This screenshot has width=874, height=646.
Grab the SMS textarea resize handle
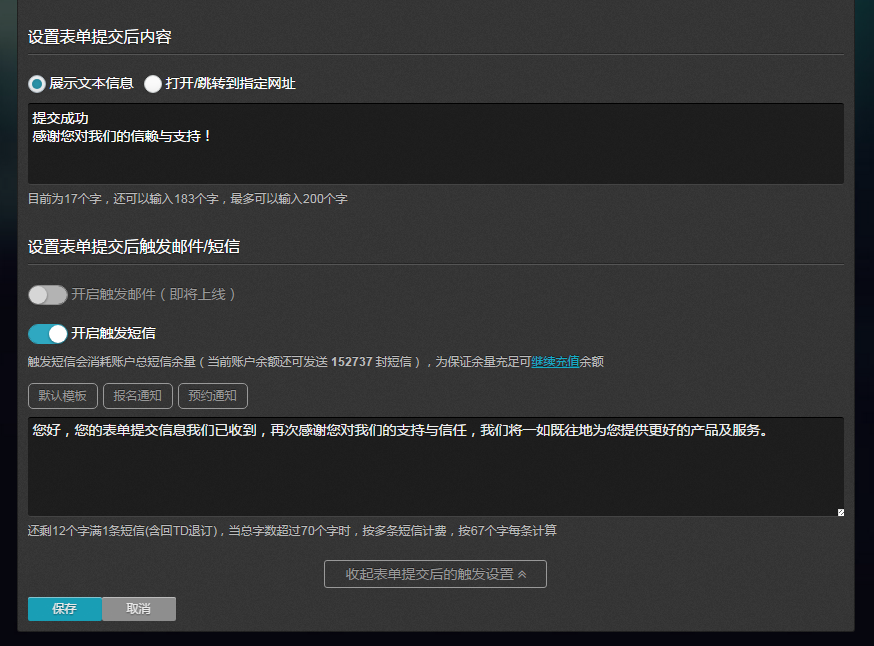[x=841, y=512]
